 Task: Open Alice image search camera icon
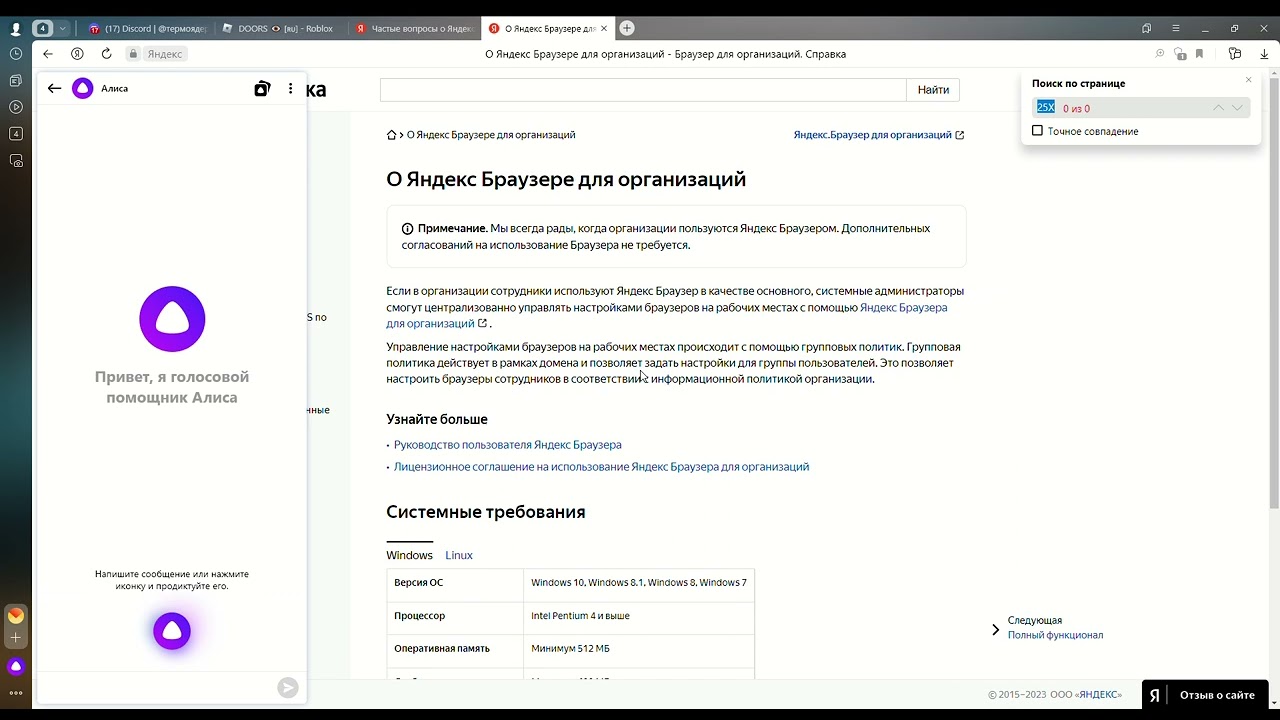pos(262,88)
